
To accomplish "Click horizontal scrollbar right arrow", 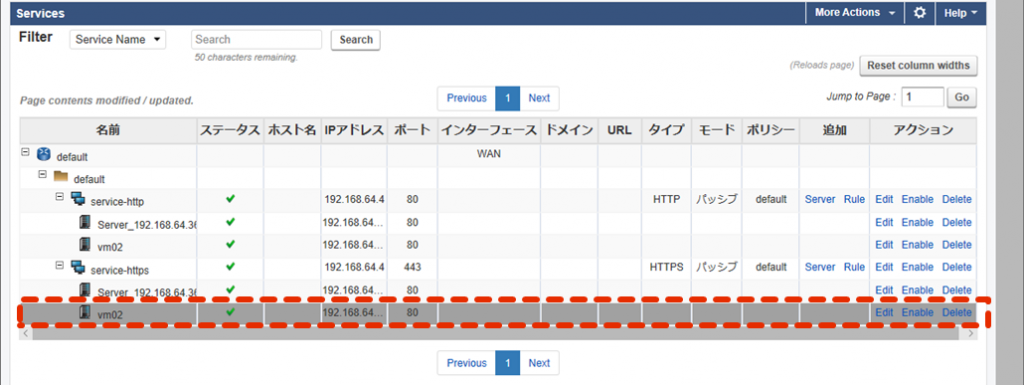I will click(x=970, y=333).
